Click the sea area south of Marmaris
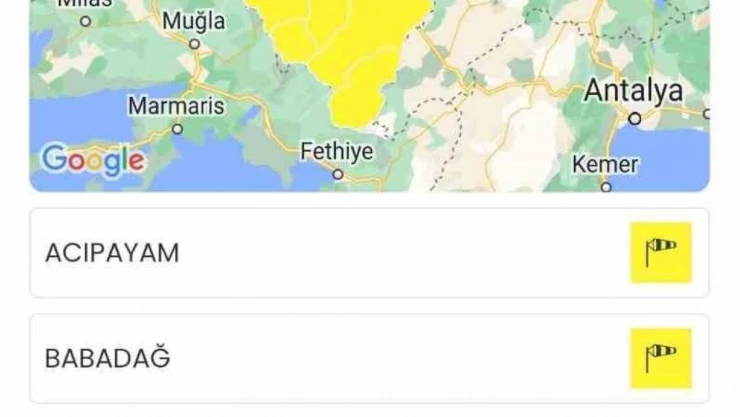 (x=200, y=172)
